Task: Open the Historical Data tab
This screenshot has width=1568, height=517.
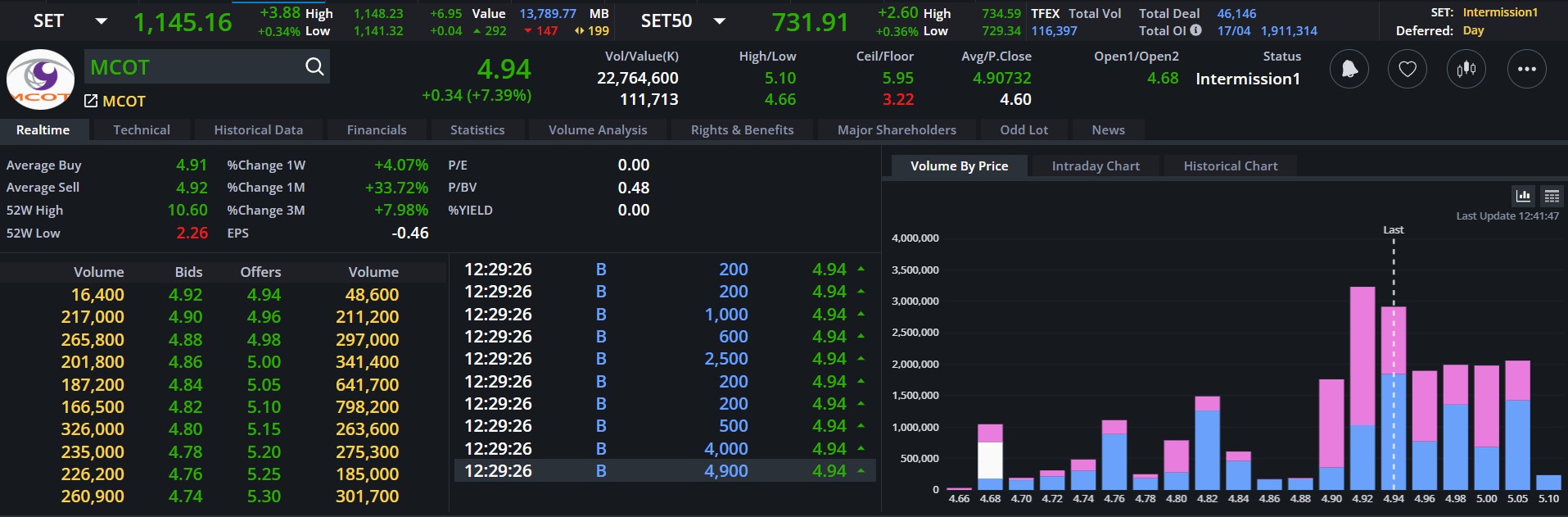Action: [259, 129]
